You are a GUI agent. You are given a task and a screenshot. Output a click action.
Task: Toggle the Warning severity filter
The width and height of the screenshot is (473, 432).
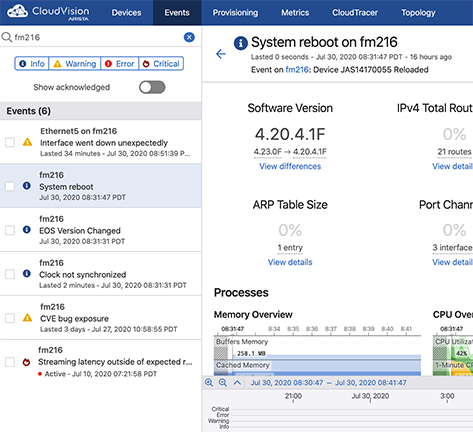[75, 63]
